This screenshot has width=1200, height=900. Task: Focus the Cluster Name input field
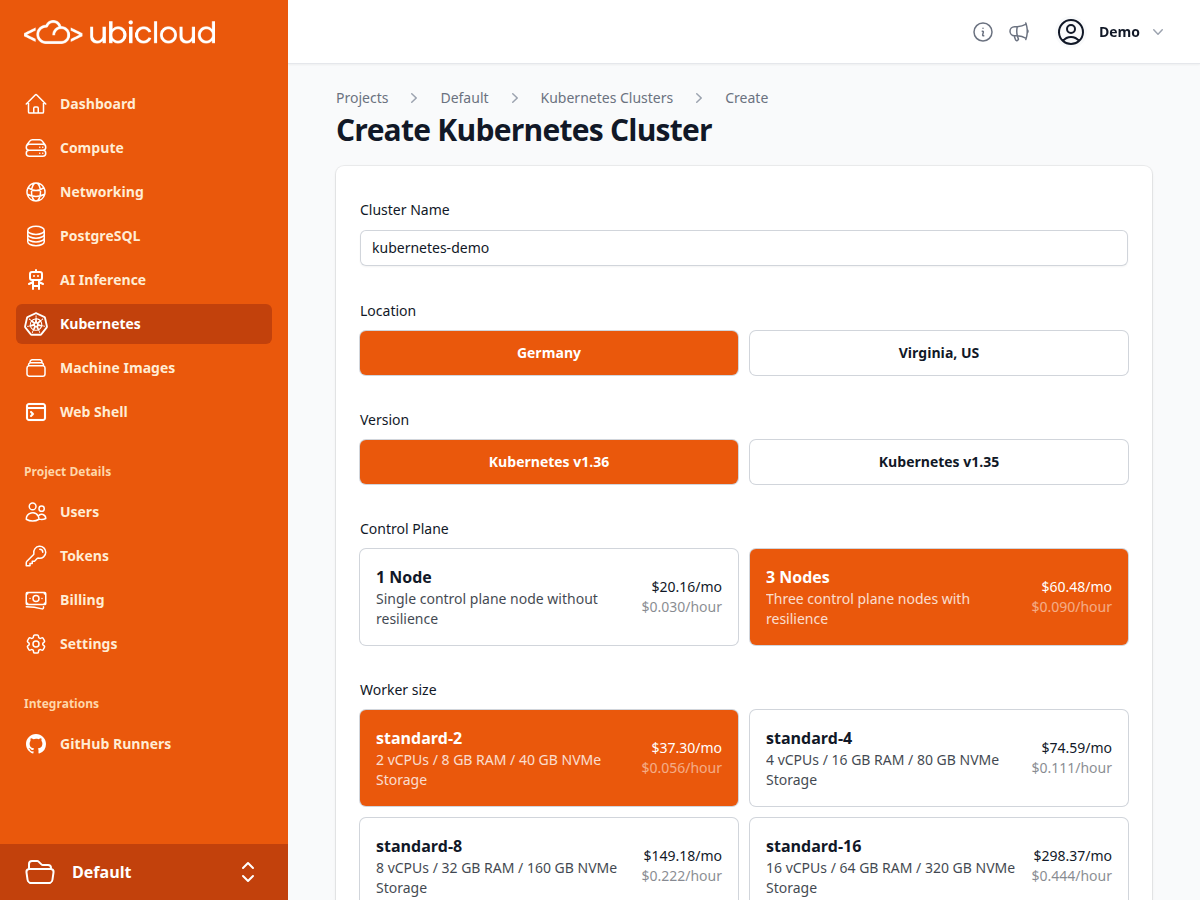(744, 248)
